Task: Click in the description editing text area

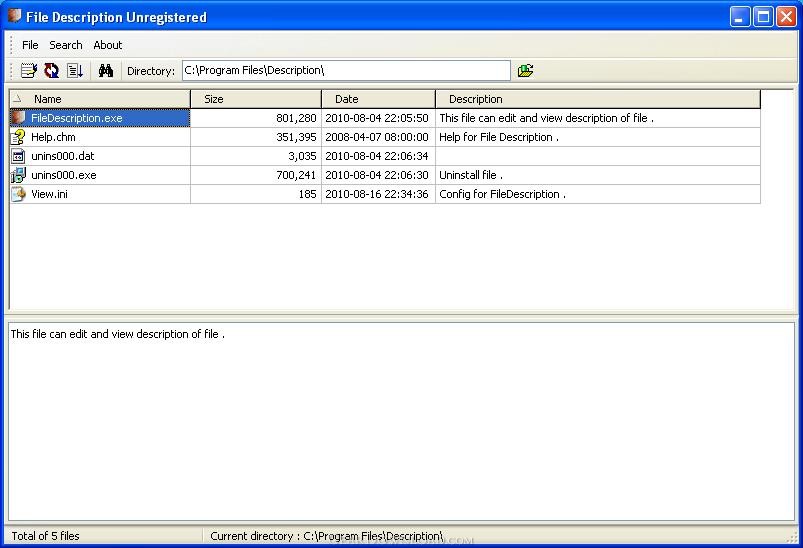Action: [402, 422]
